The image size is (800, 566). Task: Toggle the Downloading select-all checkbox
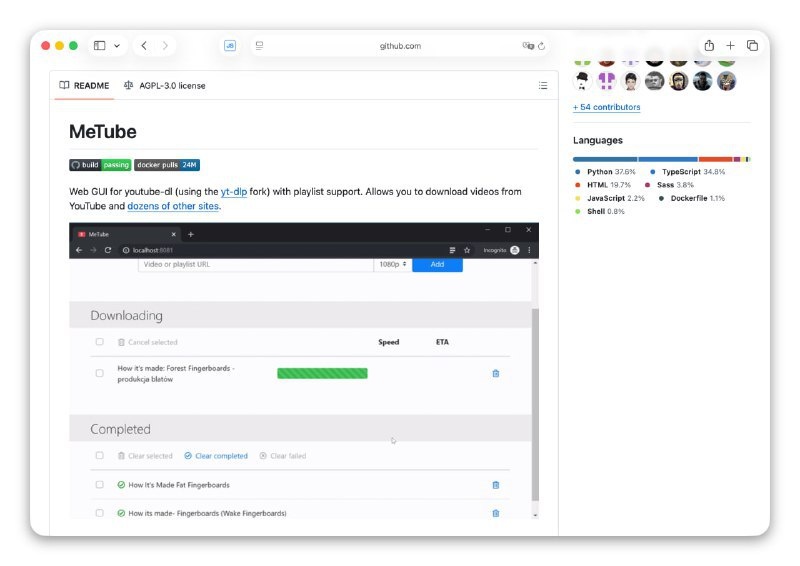[99, 342]
